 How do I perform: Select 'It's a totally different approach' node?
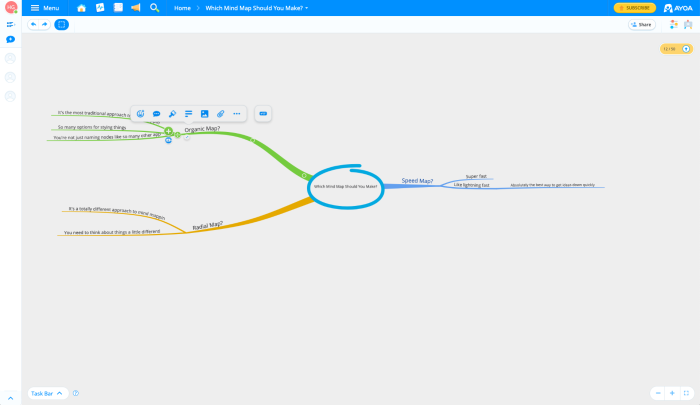117,213
